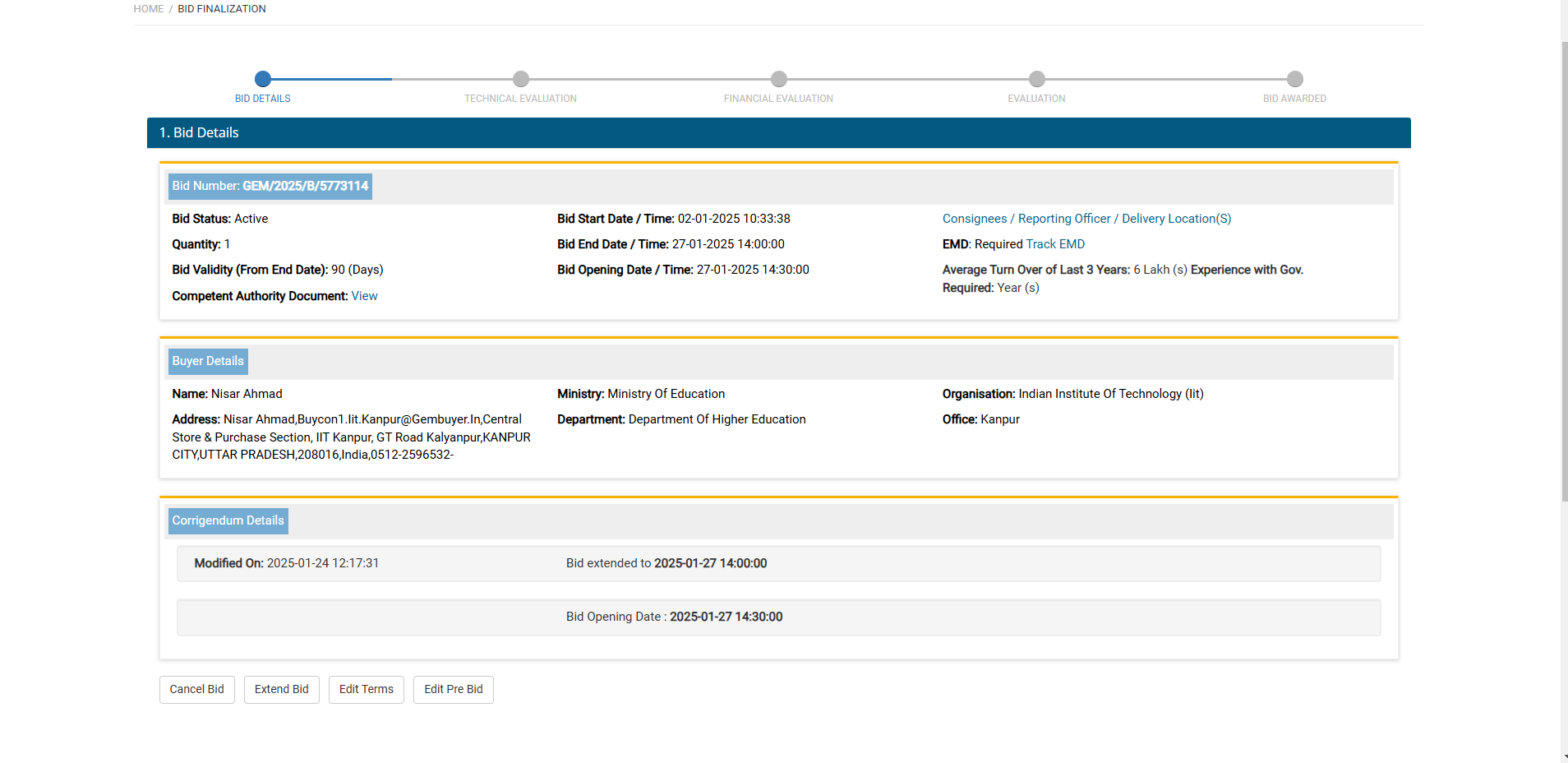Click the Modified On 2025-01-24 12:17:31 text
1568x763 pixels.
(x=287, y=563)
